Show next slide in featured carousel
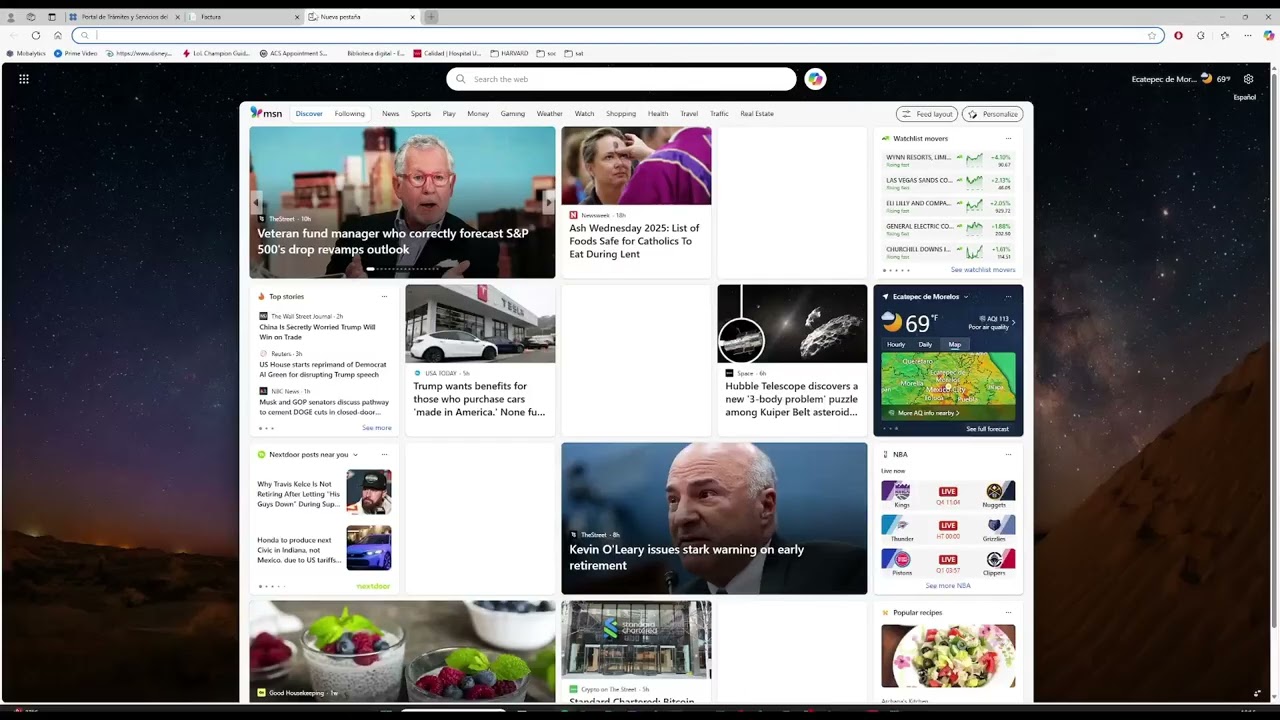 point(548,202)
